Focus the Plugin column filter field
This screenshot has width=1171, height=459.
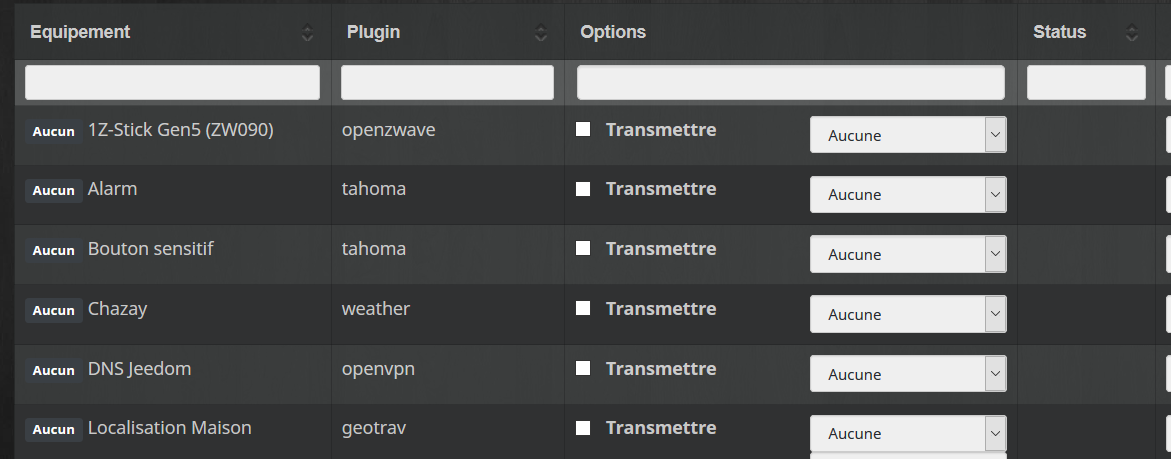447,82
